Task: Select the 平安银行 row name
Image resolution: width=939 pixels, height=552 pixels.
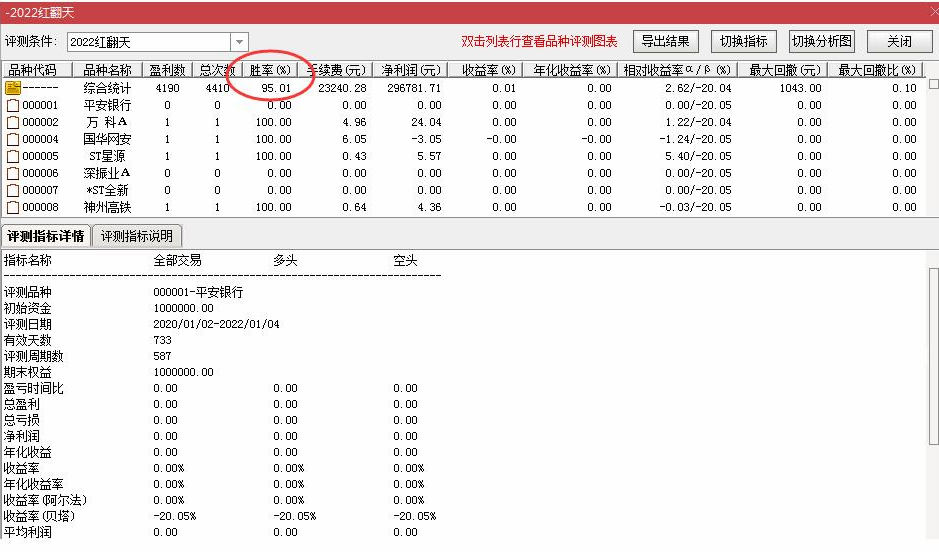Action: click(107, 105)
